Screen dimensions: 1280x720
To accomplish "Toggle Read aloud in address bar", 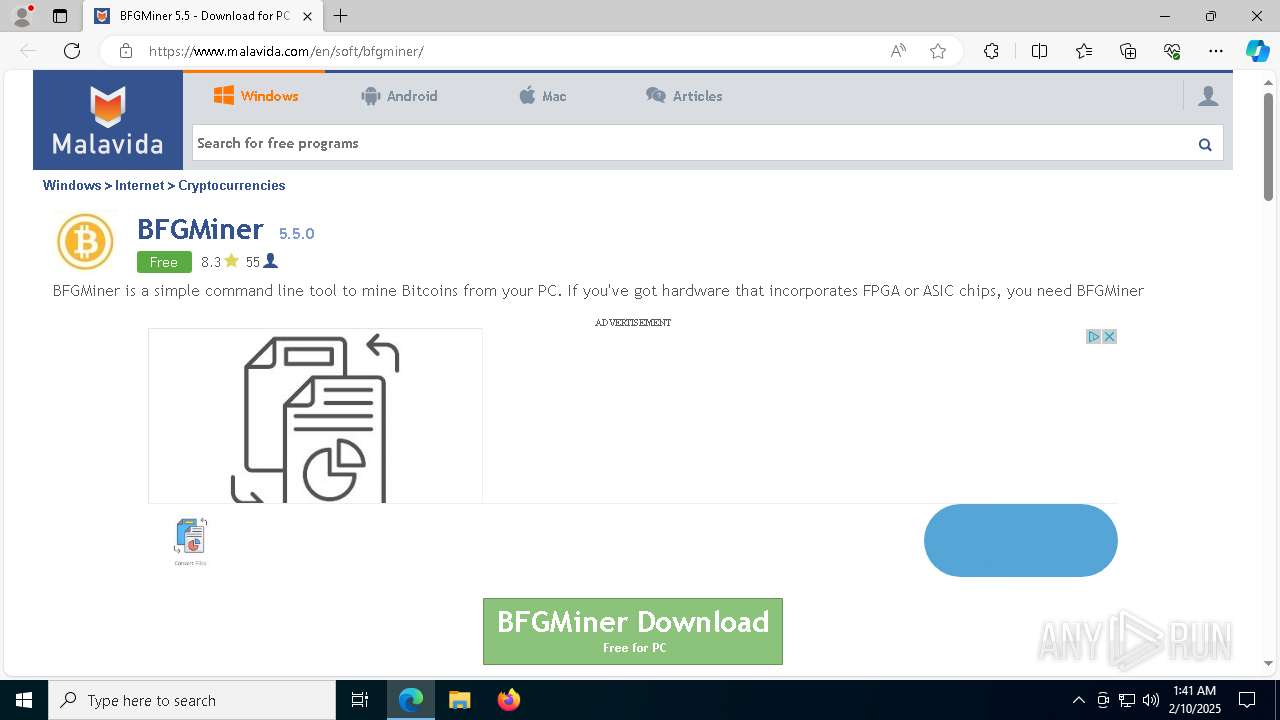I will pos(898,51).
